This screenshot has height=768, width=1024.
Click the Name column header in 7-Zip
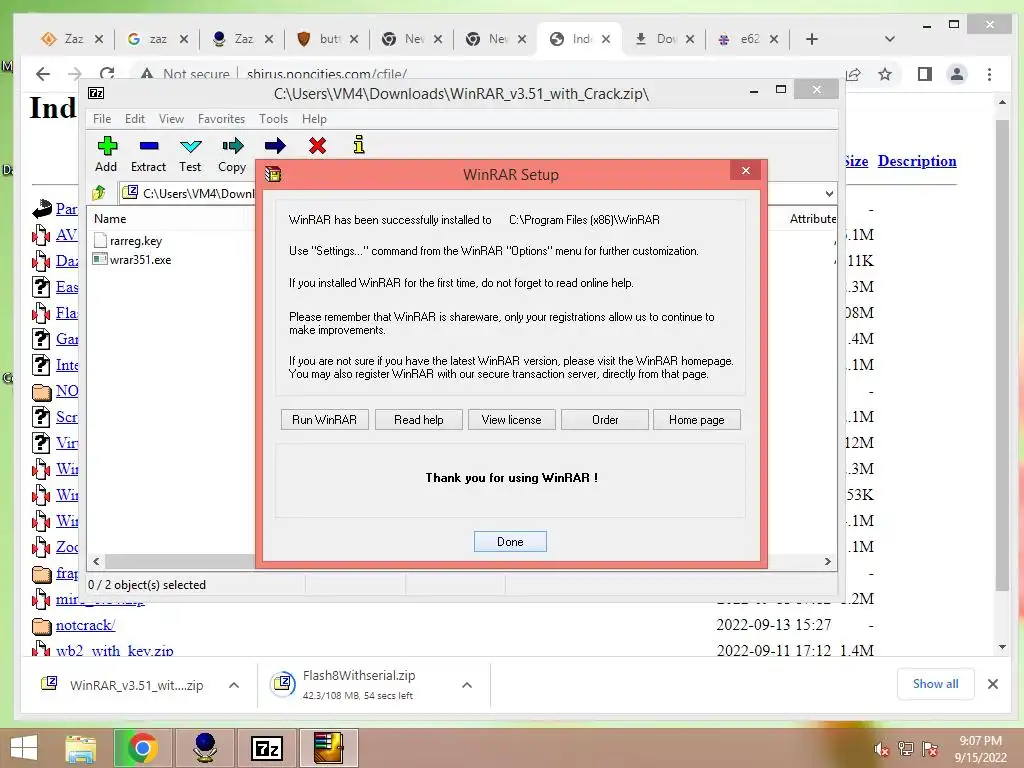[110, 219]
